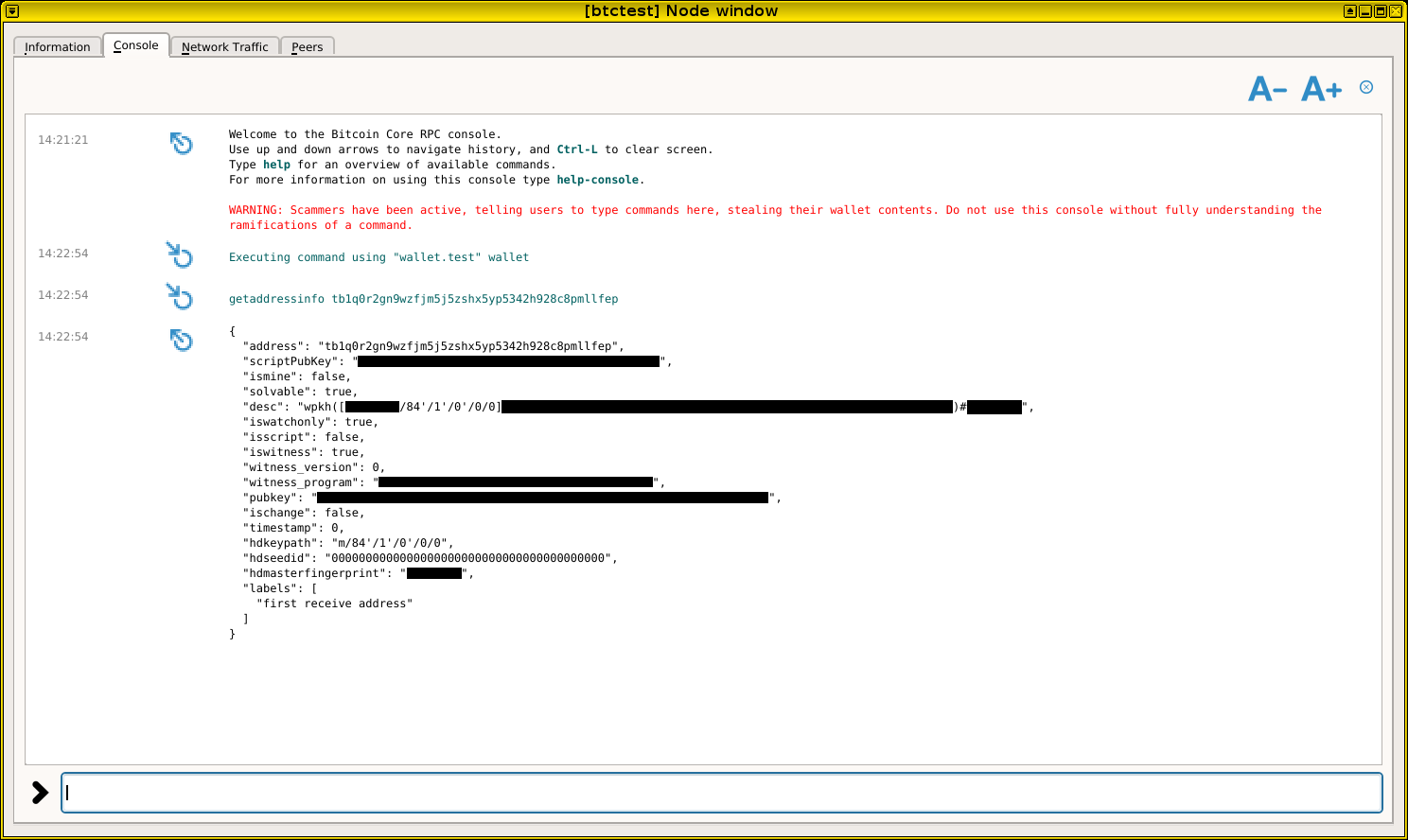Screen dimensions: 1408x840
Task: Click the "pubkey" line
Action: [512, 498]
